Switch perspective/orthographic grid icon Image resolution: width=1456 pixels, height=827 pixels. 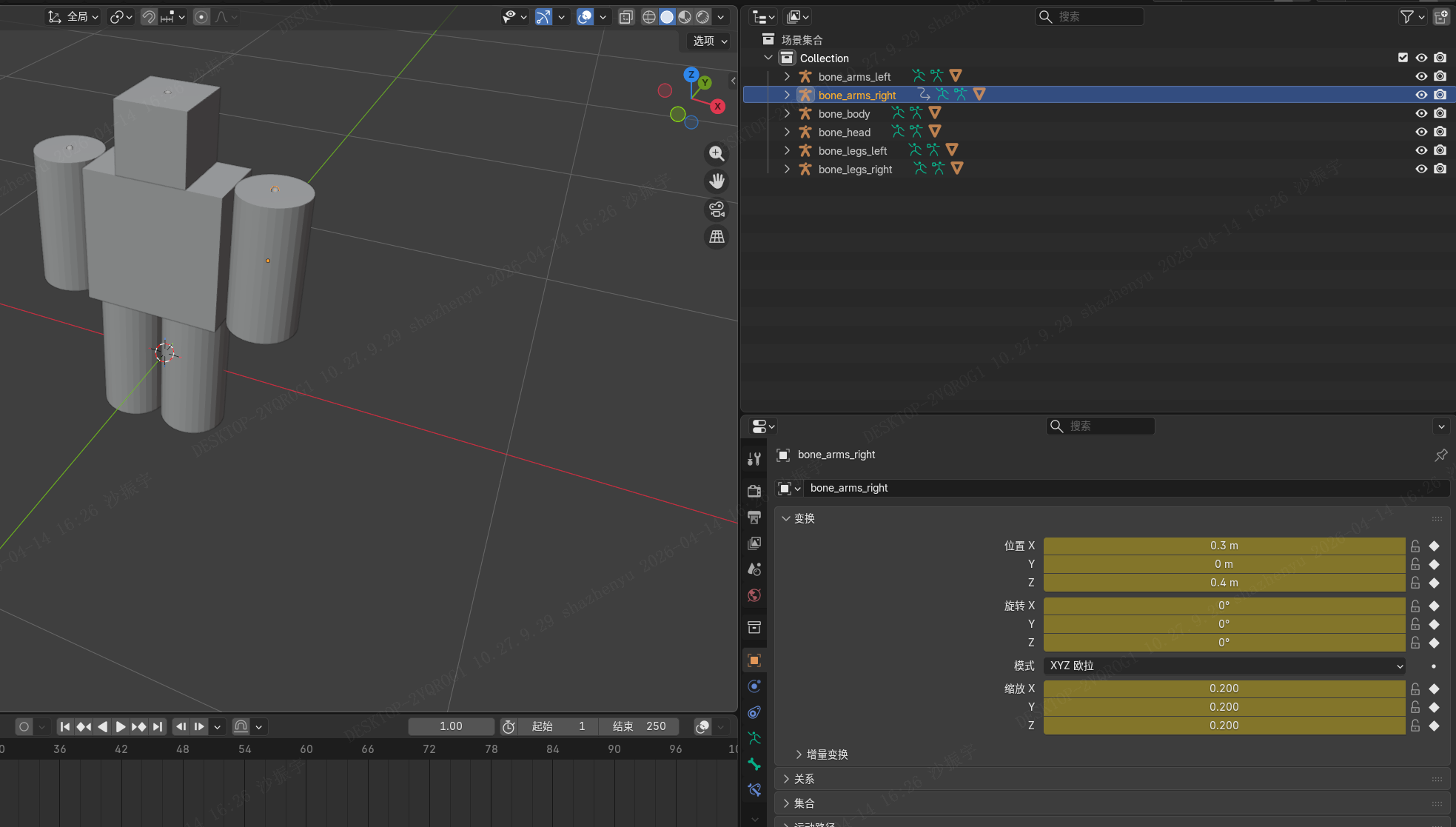[x=716, y=237]
